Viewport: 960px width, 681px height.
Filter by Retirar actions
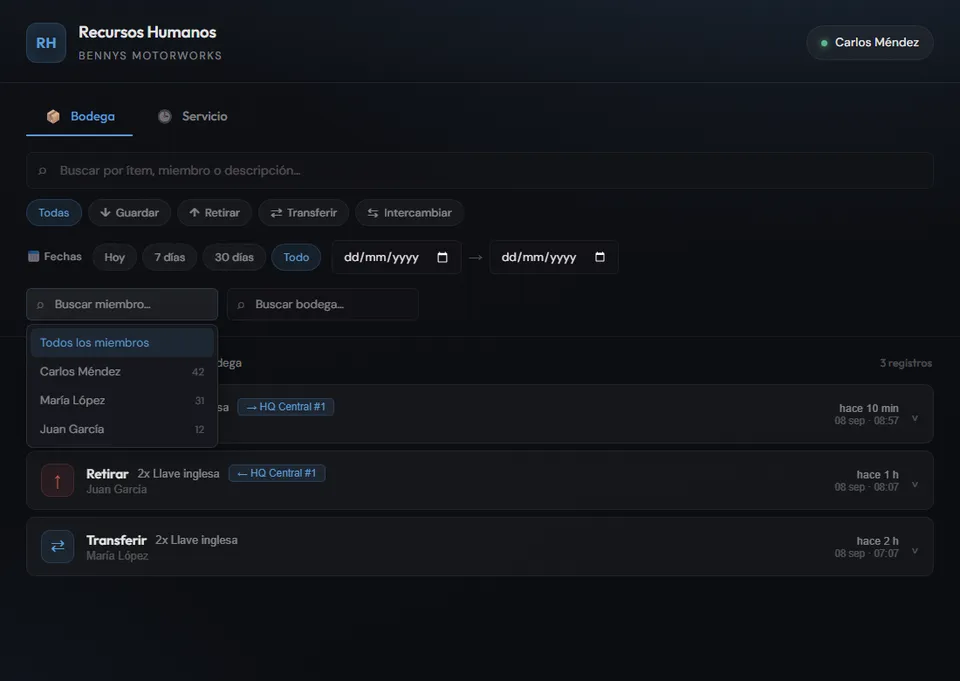pos(214,213)
